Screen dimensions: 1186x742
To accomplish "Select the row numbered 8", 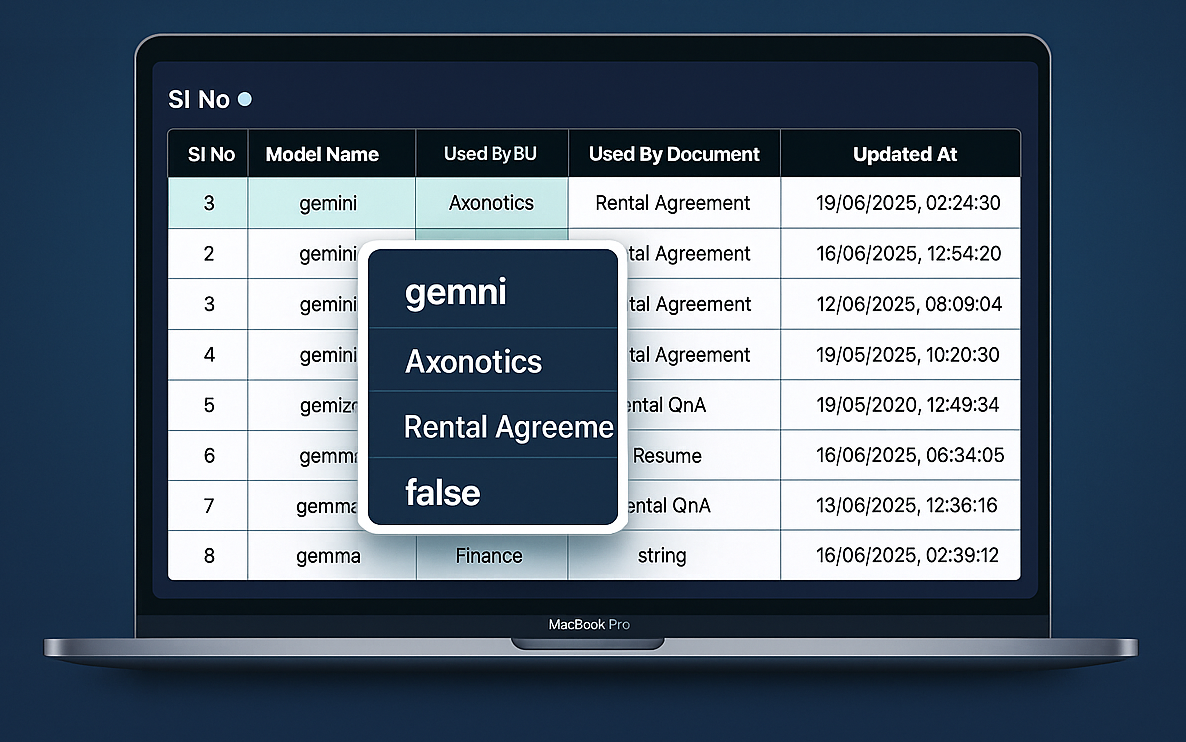I will [x=209, y=555].
